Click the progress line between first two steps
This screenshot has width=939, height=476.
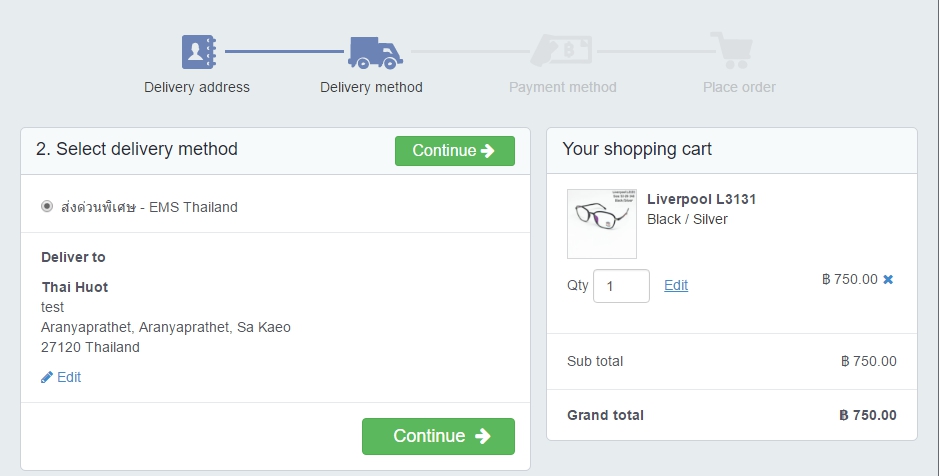tap(283, 51)
